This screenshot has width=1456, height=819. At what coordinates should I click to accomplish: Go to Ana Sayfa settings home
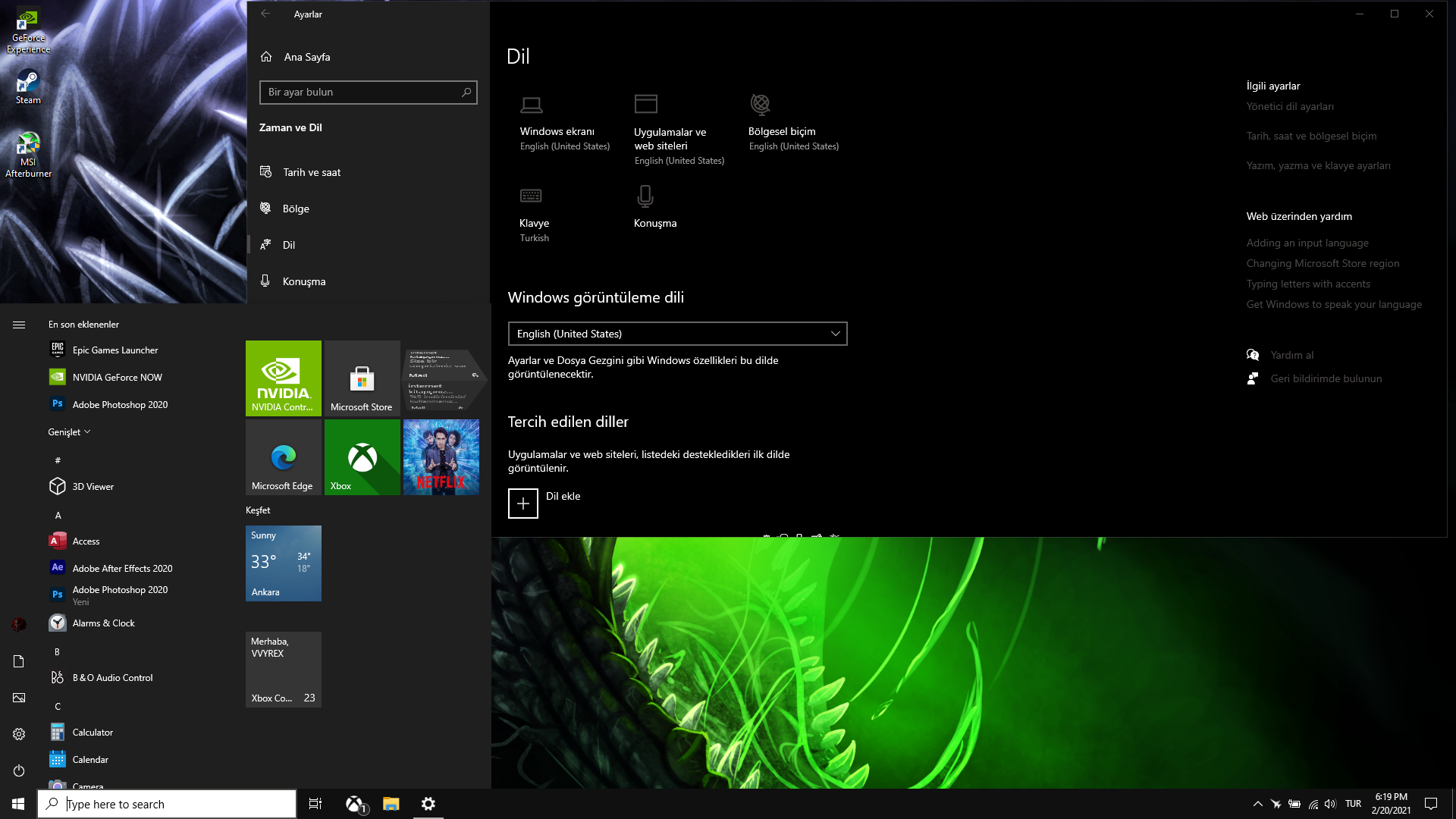[x=306, y=57]
